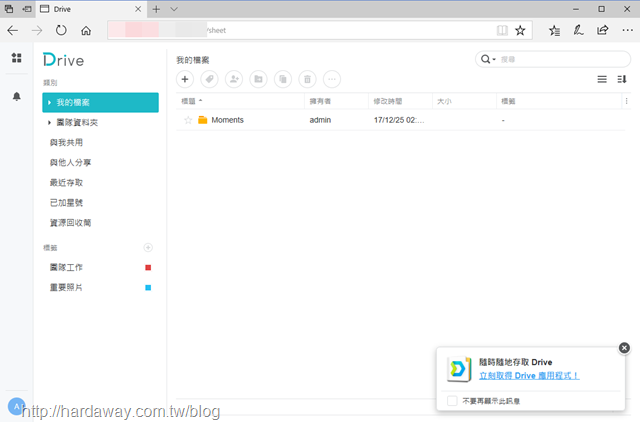Star the Moments folder
The width and height of the screenshot is (640, 422).
tap(188, 120)
